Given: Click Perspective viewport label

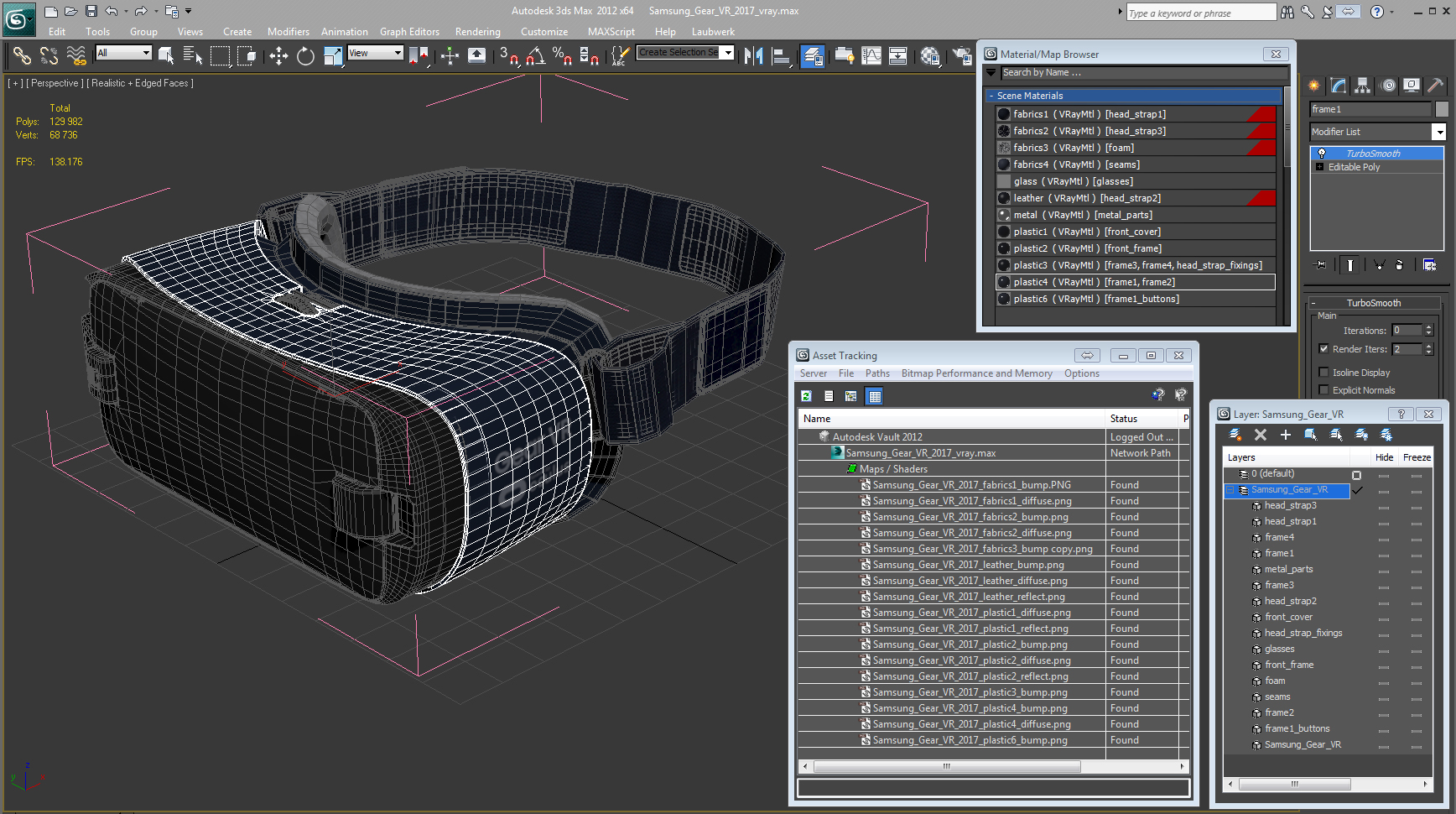Looking at the screenshot, I should tap(55, 83).
